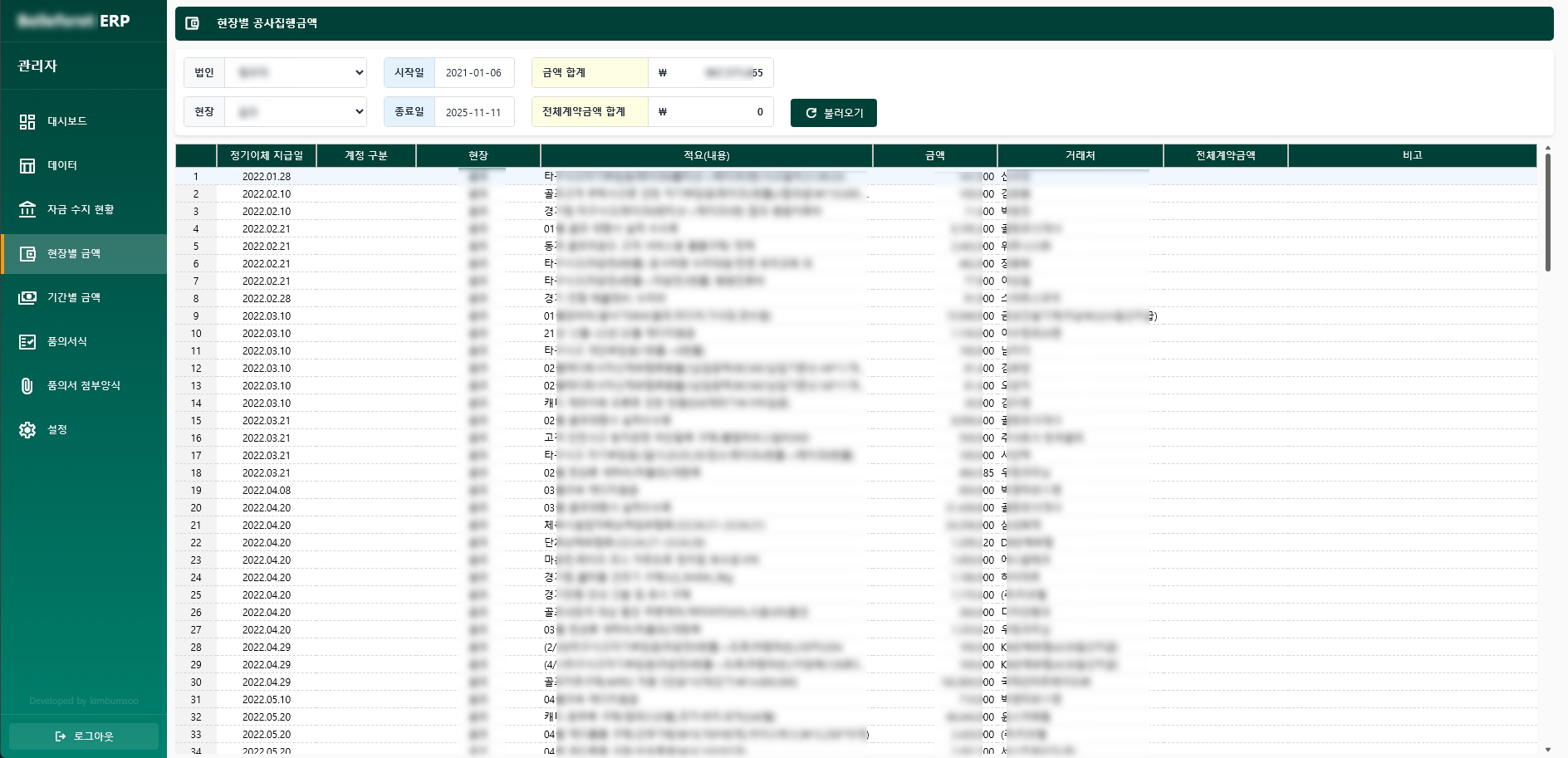Click the 품의서 첨부양식 paperclip icon

(27, 386)
